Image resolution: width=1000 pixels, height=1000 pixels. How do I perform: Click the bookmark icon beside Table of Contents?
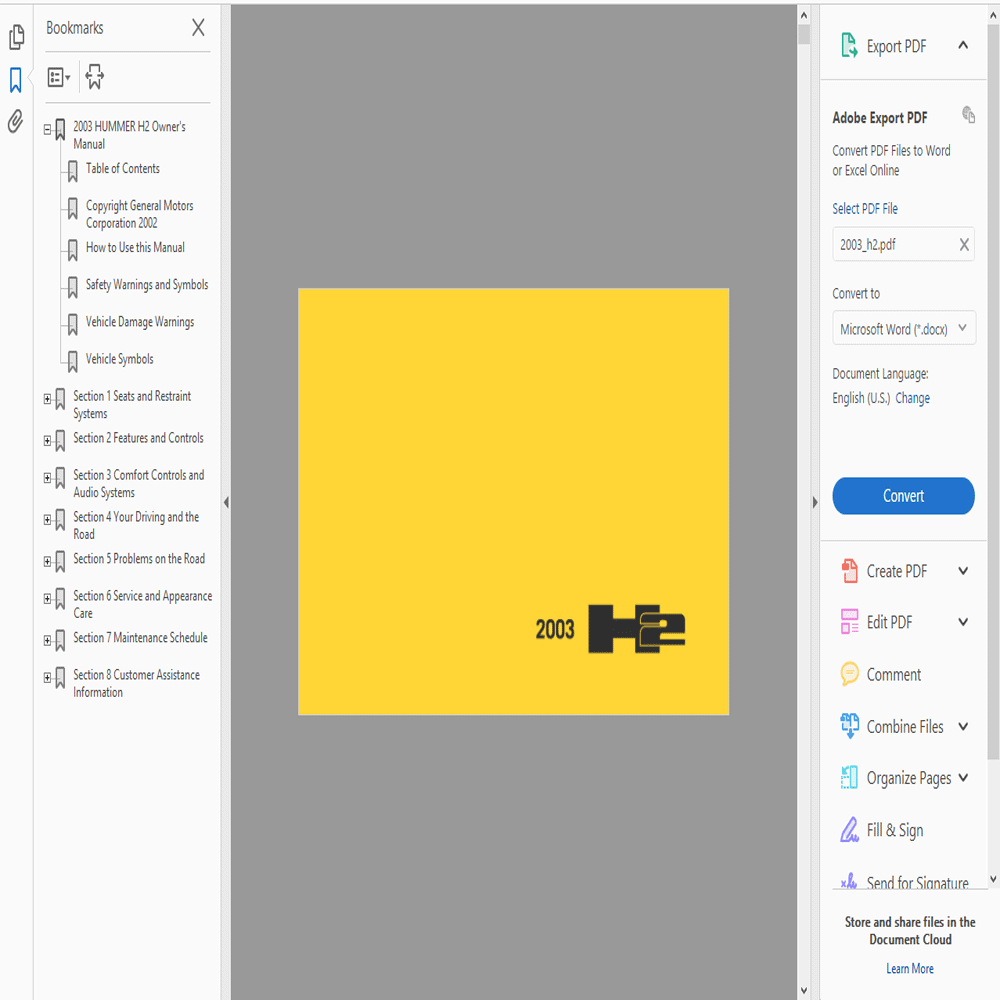[x=73, y=171]
